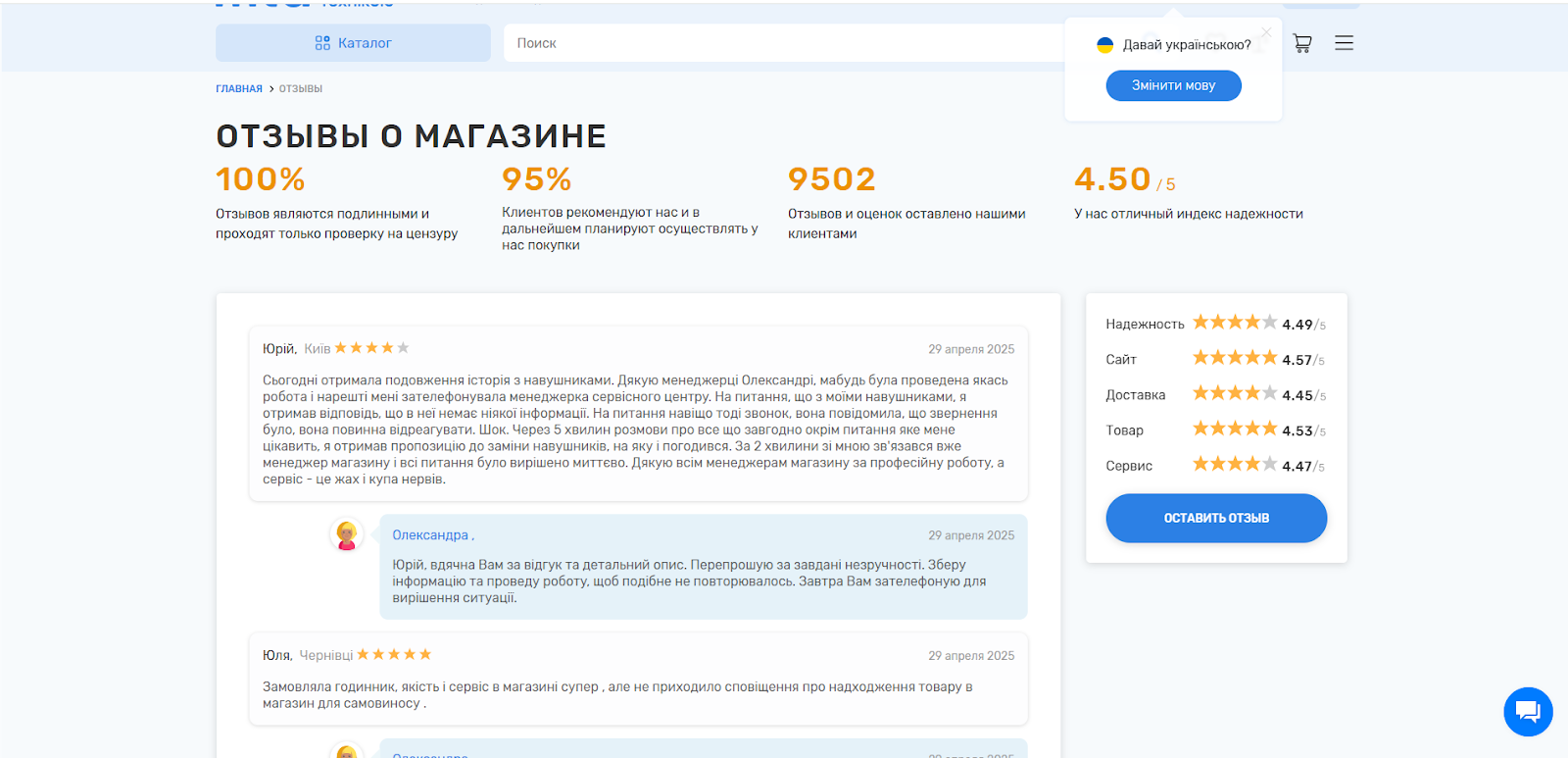Click Александра's avatar on first reply

coord(346,535)
